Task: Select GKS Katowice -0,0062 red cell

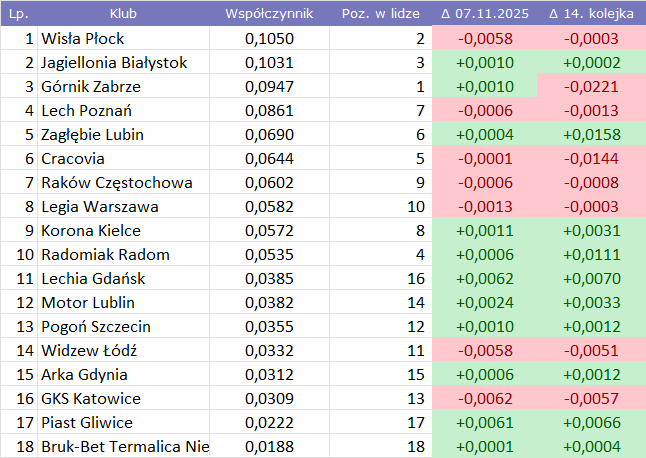Action: click(485, 399)
